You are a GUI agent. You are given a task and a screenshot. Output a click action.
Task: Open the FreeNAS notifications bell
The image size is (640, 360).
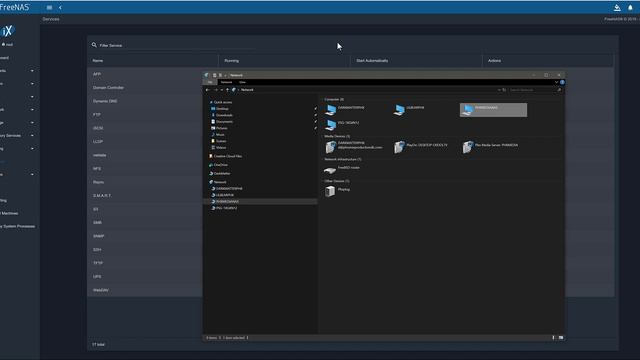(x=630, y=7)
